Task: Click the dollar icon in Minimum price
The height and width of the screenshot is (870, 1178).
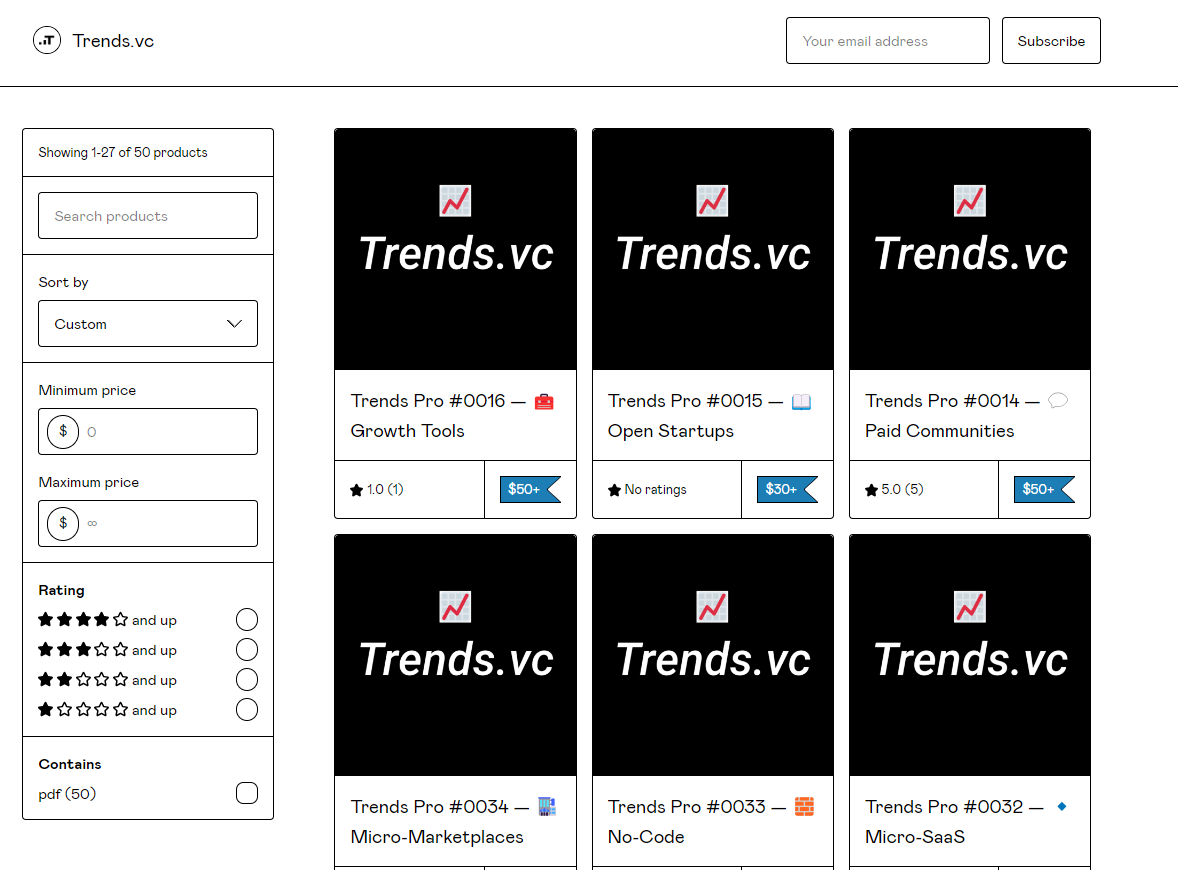Action: point(63,431)
